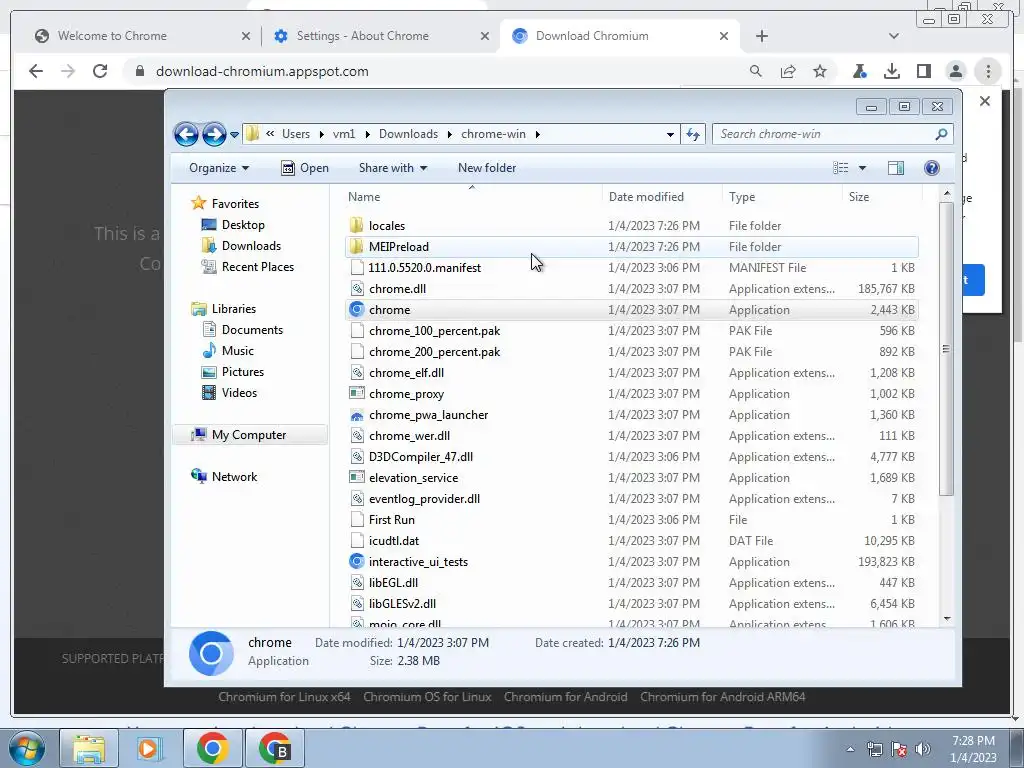1024x768 pixels.
Task: Select My Computer in navigation pane
Action: pyautogui.click(x=249, y=435)
